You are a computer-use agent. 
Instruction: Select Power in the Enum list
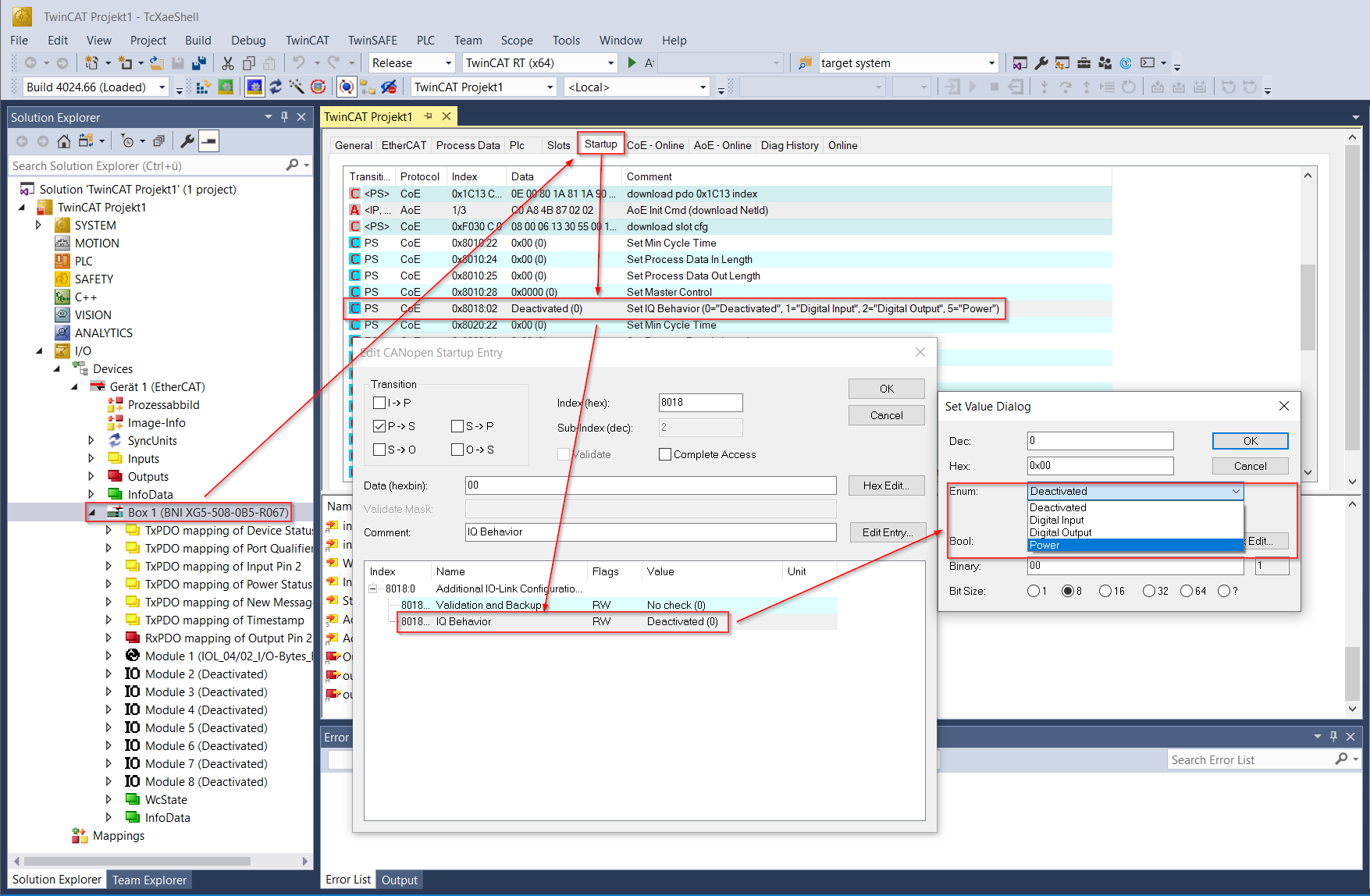tap(1135, 546)
